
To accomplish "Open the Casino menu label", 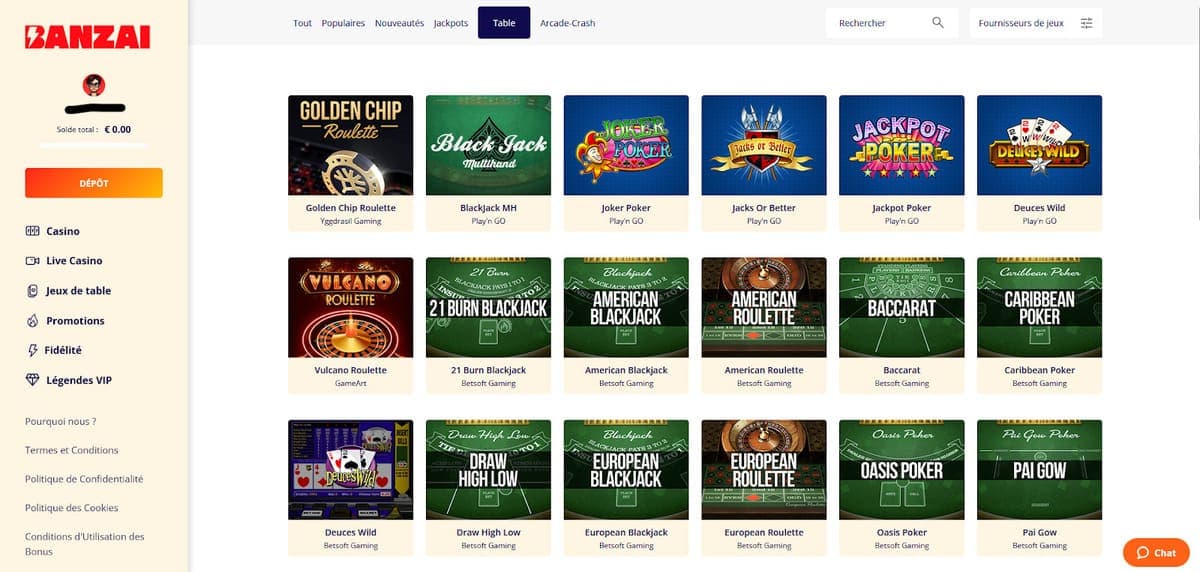I will [x=63, y=231].
